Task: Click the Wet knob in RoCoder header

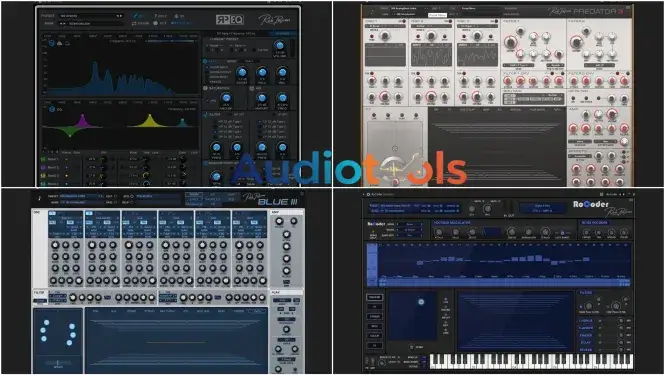Action: point(487,208)
